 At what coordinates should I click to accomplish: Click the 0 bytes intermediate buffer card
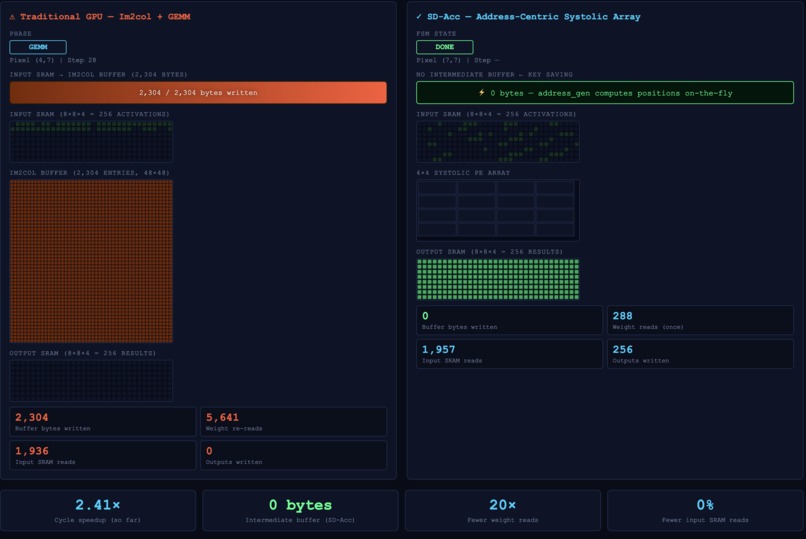[x=300, y=510]
